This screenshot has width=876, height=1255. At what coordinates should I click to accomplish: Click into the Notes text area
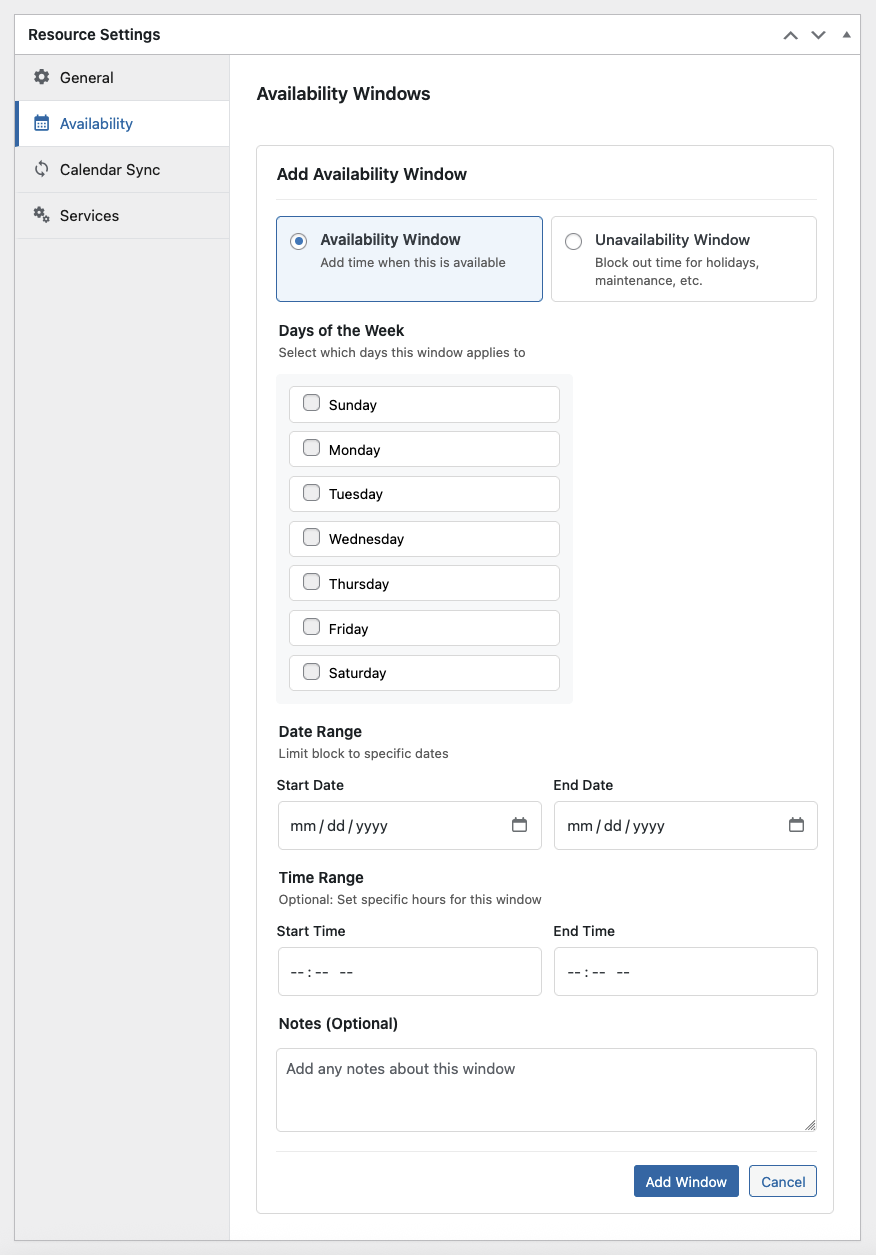[x=546, y=1090]
